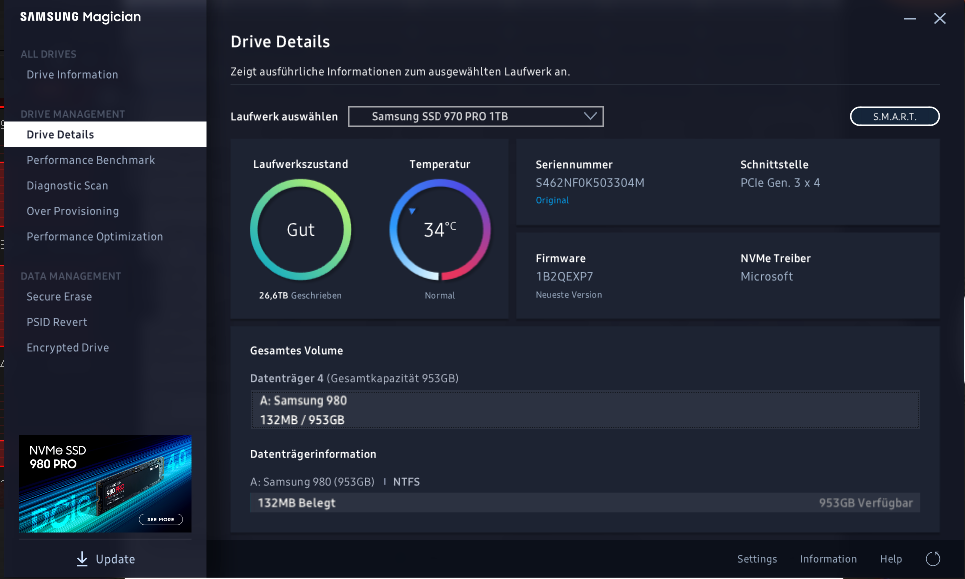Open Settings in the footer
The image size is (965, 579).
pos(757,559)
